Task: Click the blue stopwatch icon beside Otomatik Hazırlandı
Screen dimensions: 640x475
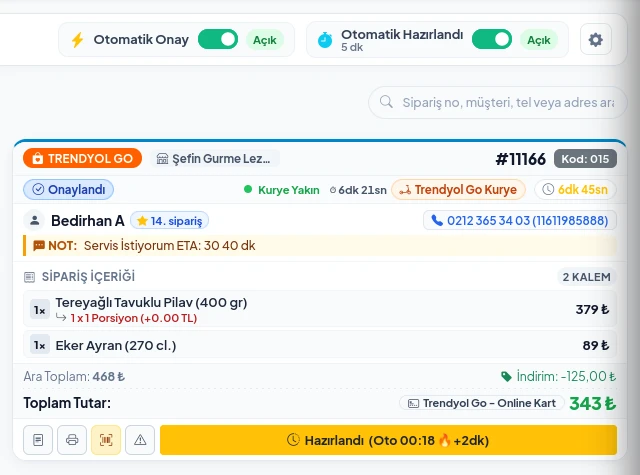Action: (x=325, y=40)
